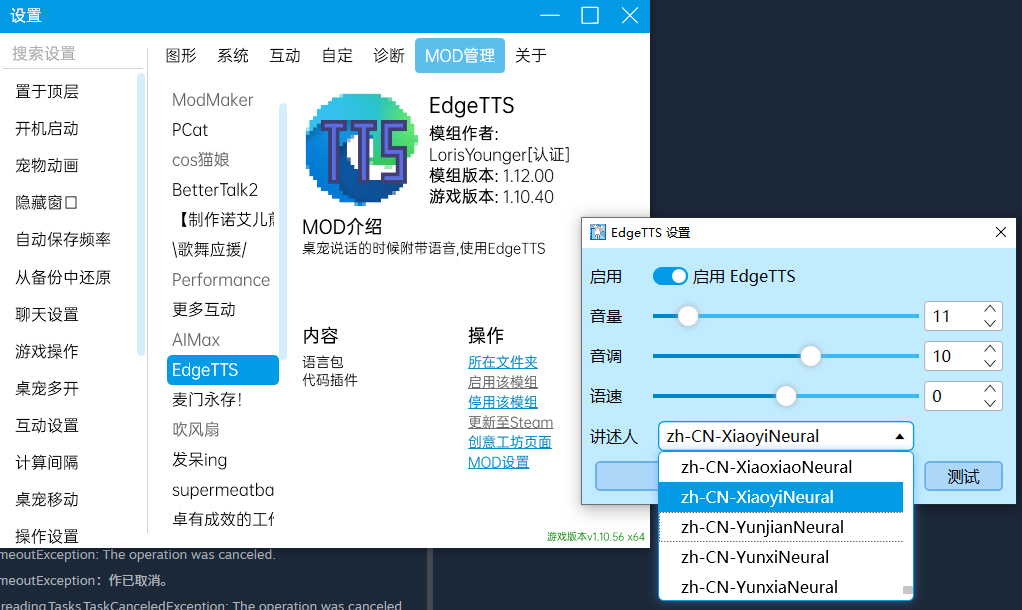Select Performance mod entry
This screenshot has height=610, width=1022.
222,280
